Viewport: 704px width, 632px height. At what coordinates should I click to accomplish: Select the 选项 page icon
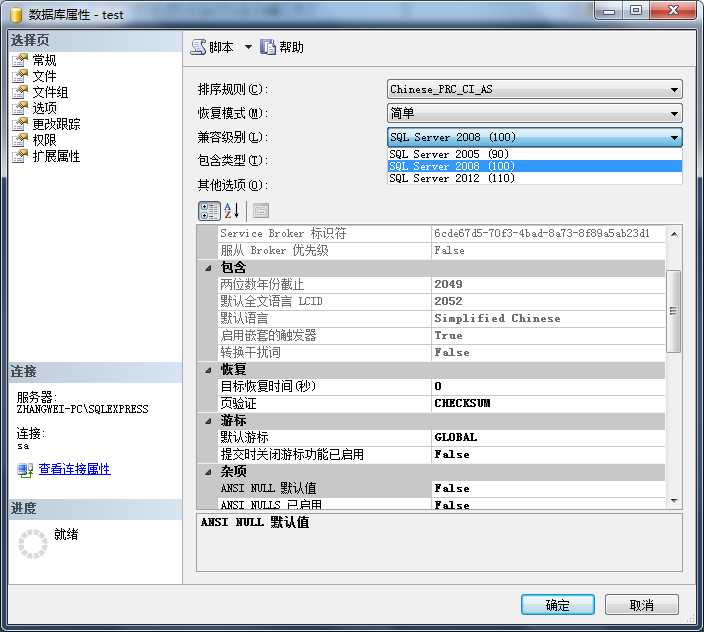(20, 108)
